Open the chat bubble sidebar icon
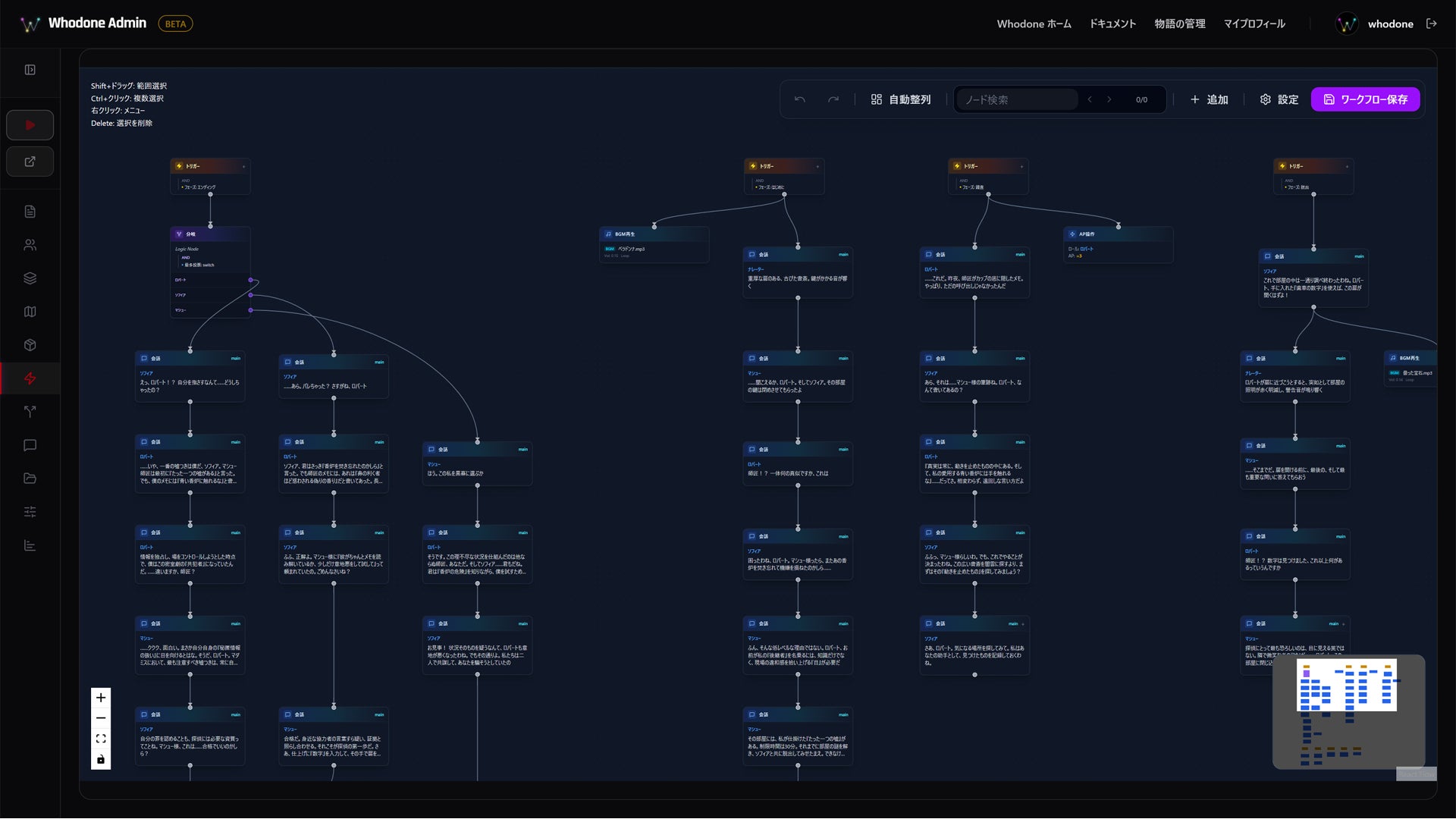This screenshot has height=819, width=1456. 30,445
